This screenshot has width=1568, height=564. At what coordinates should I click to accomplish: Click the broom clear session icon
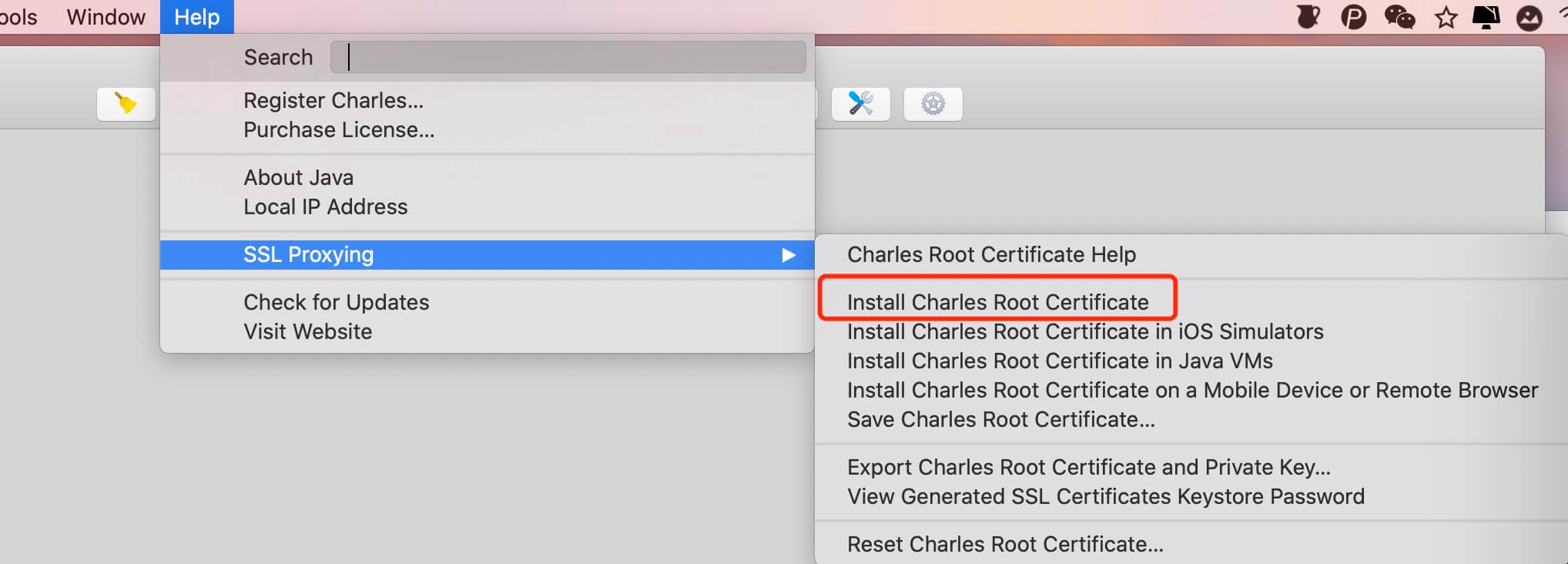click(126, 103)
